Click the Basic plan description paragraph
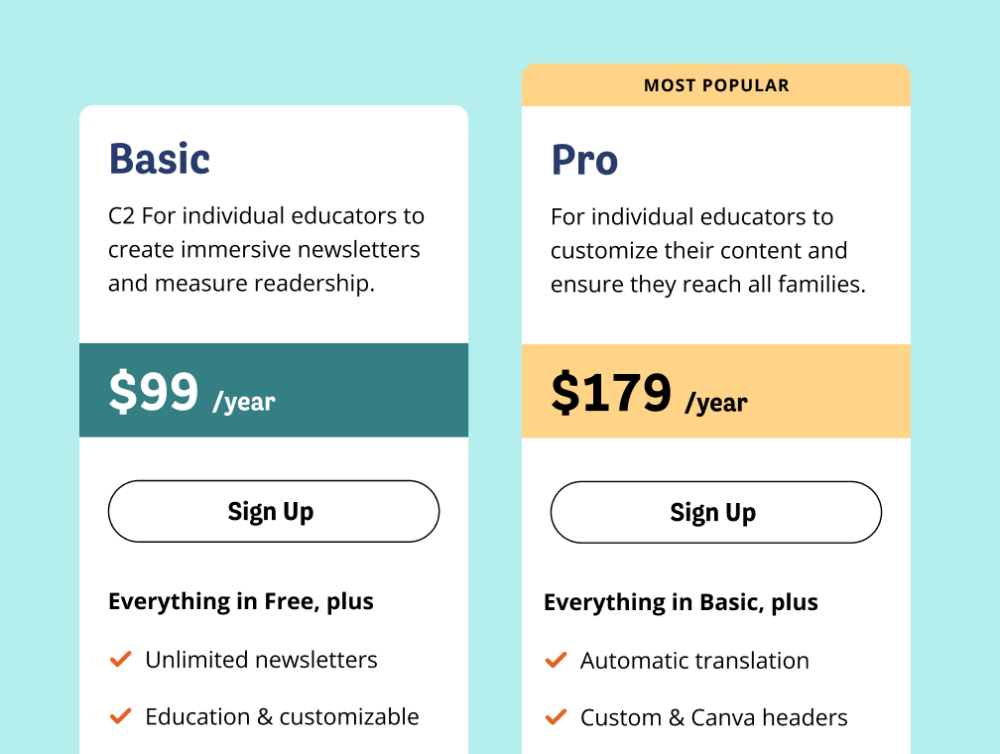The width and height of the screenshot is (1000, 754). [266, 249]
